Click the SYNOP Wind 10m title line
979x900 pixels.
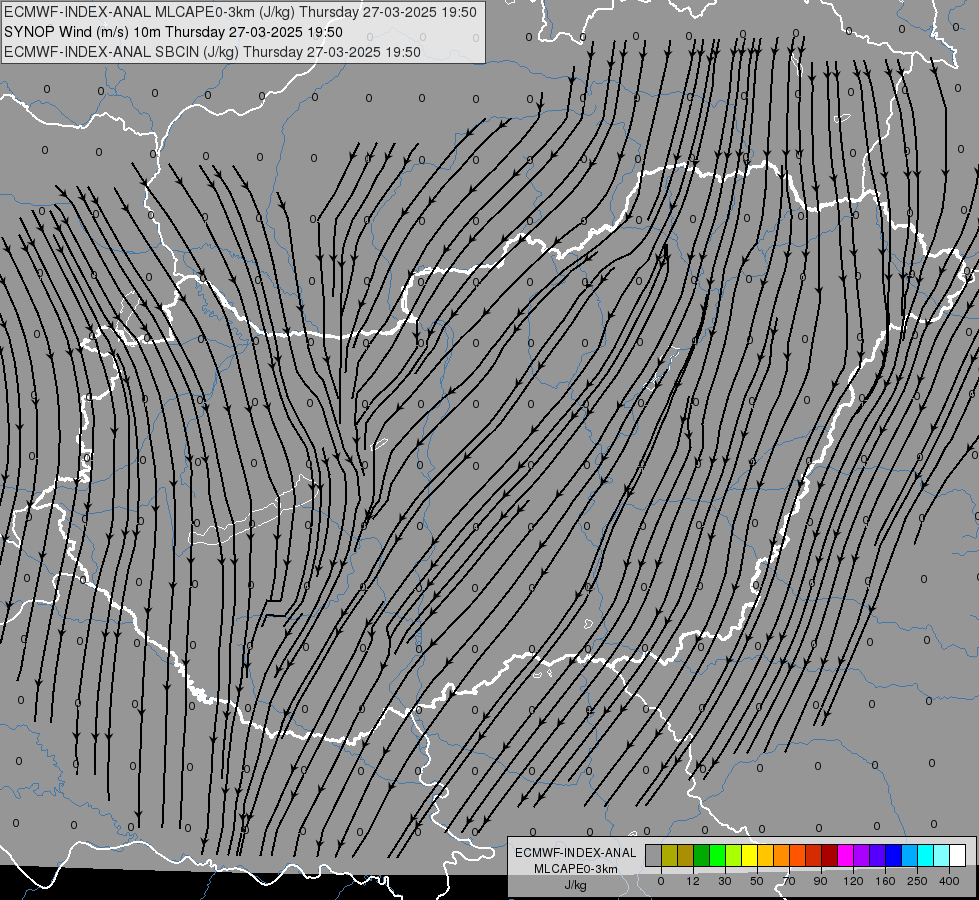(x=173, y=32)
